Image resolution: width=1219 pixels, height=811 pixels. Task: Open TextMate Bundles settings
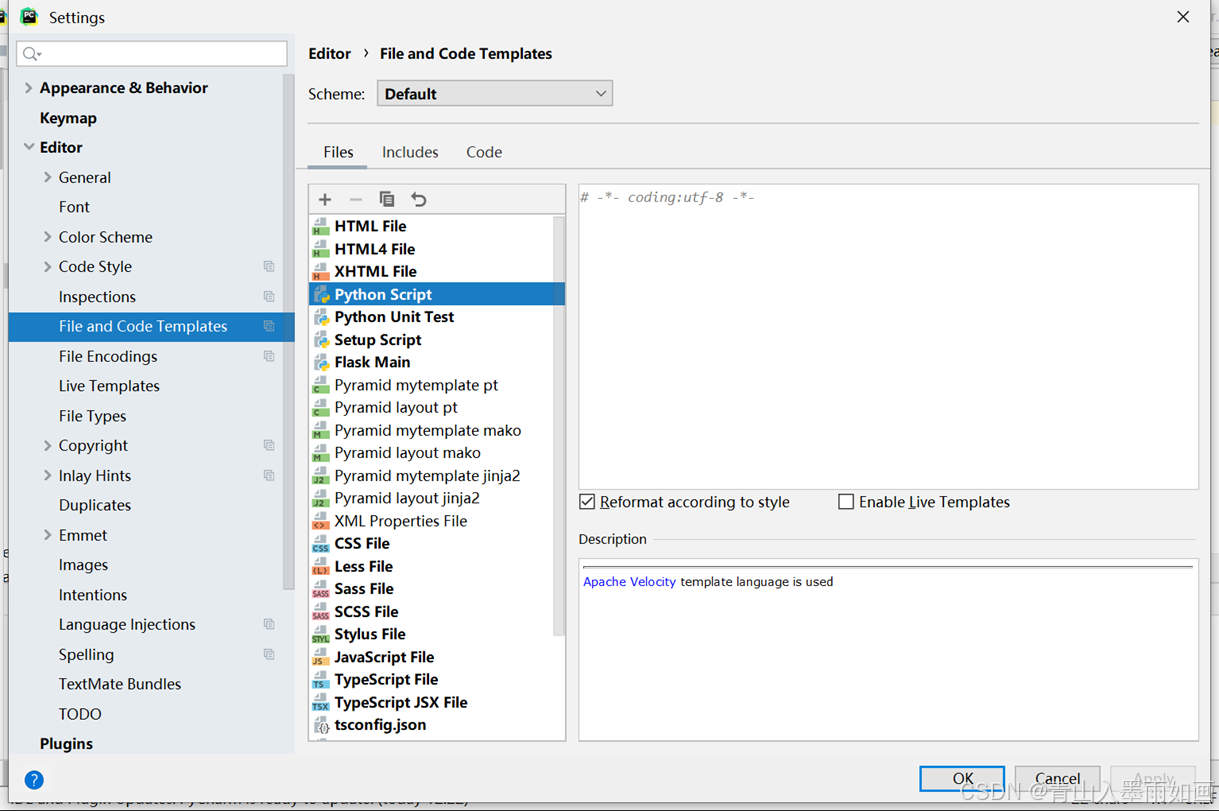coord(120,684)
